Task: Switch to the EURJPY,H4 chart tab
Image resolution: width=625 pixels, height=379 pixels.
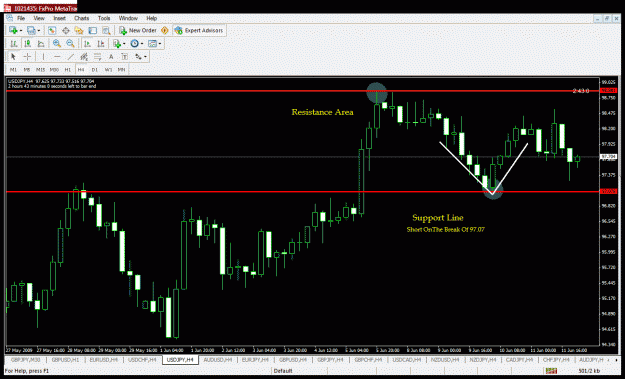Action: point(256,359)
